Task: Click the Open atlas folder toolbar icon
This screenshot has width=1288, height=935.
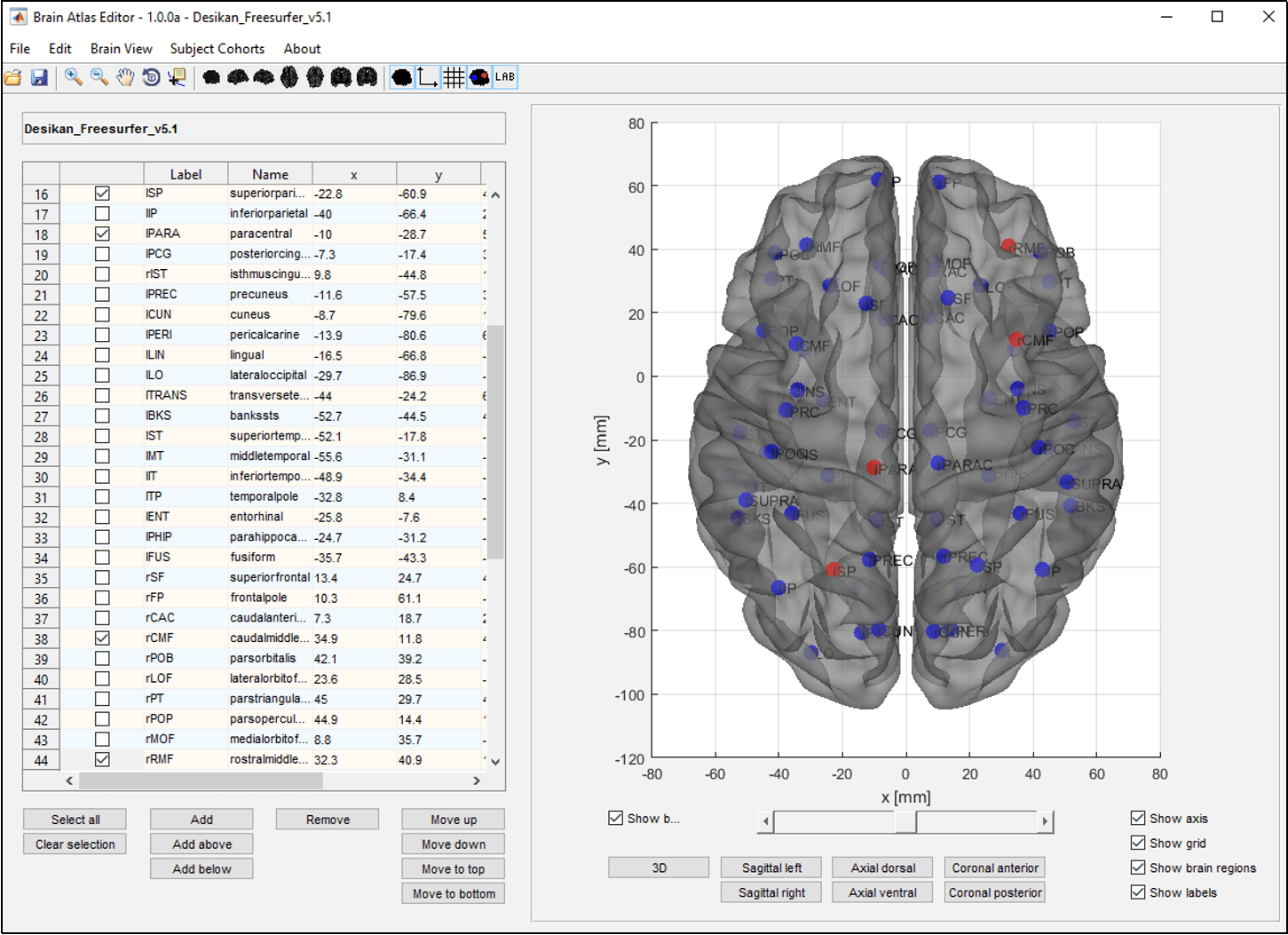Action: coord(13,78)
